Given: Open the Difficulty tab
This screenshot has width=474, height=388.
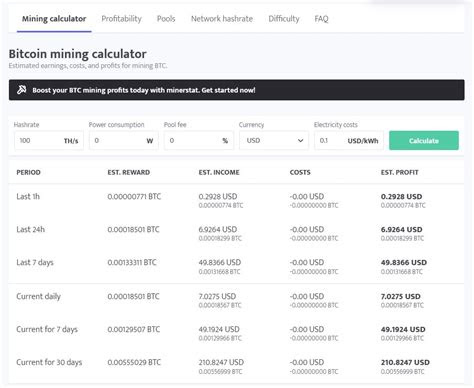Looking at the screenshot, I should (x=284, y=19).
